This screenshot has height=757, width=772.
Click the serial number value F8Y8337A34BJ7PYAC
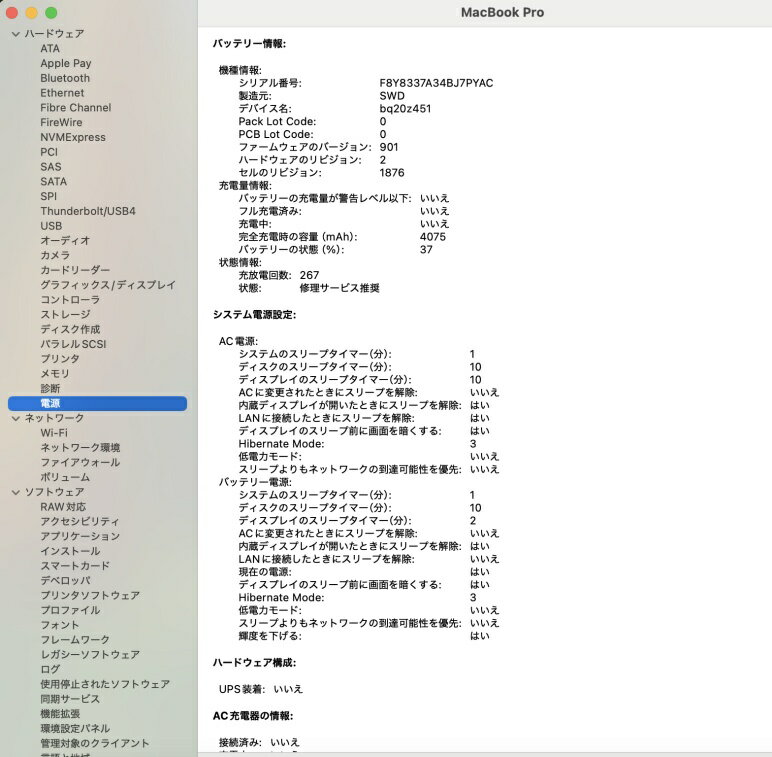[436, 83]
